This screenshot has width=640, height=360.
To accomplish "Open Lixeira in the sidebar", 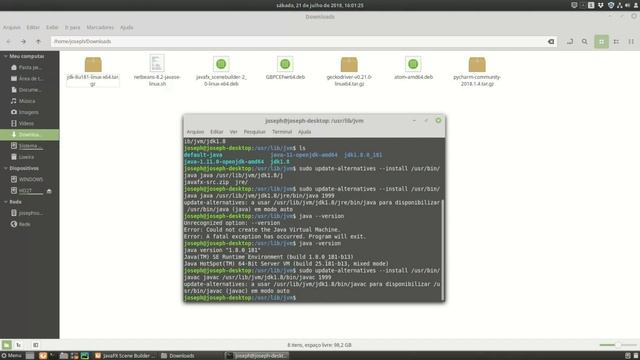I will coord(29,157).
